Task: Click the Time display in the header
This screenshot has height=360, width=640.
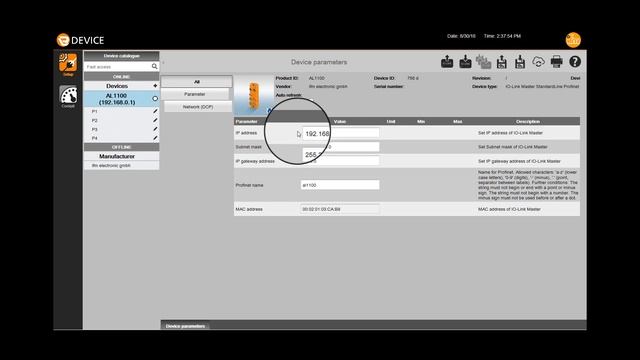Action: coord(502,36)
